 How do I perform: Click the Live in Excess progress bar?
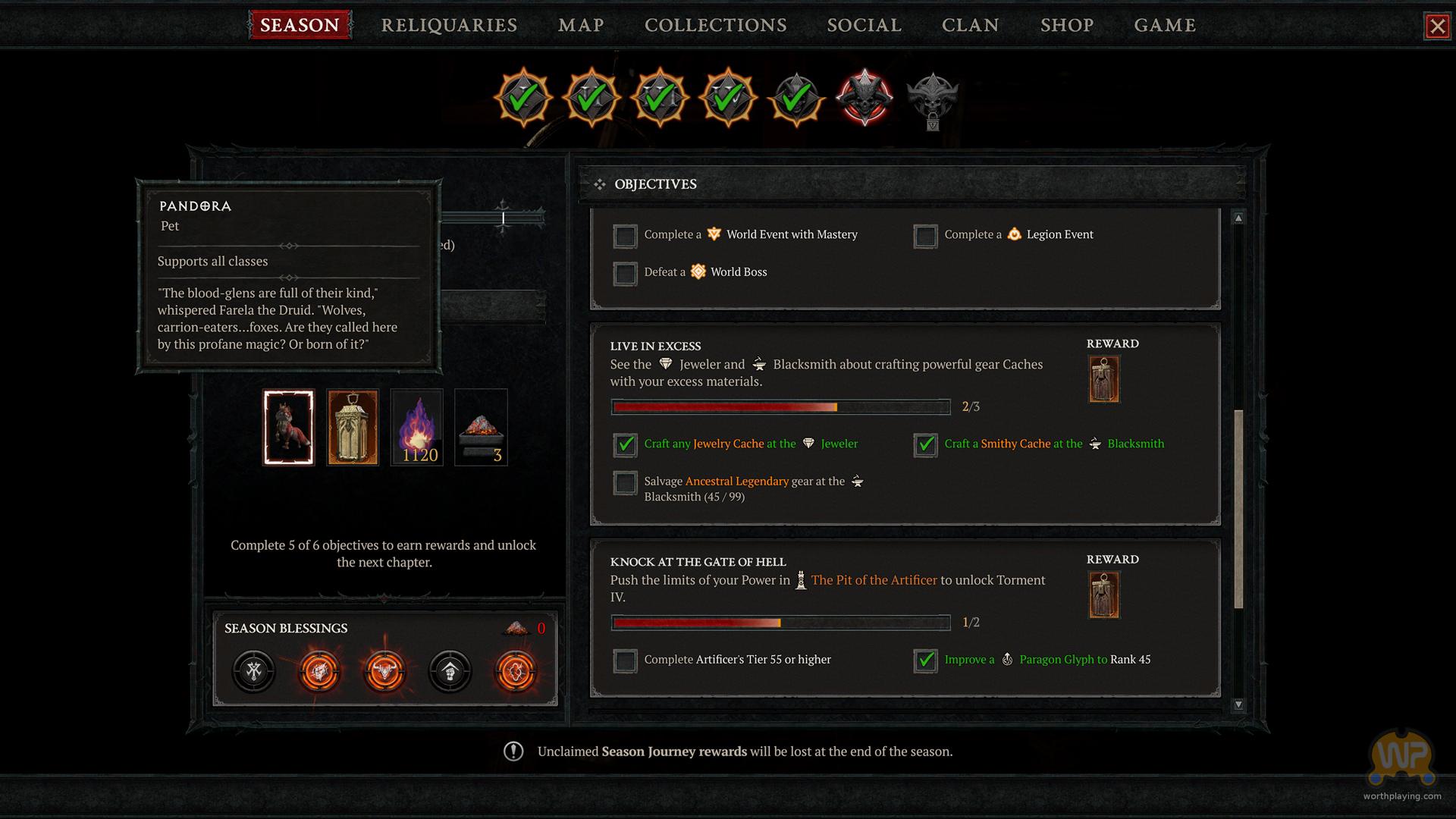click(780, 407)
